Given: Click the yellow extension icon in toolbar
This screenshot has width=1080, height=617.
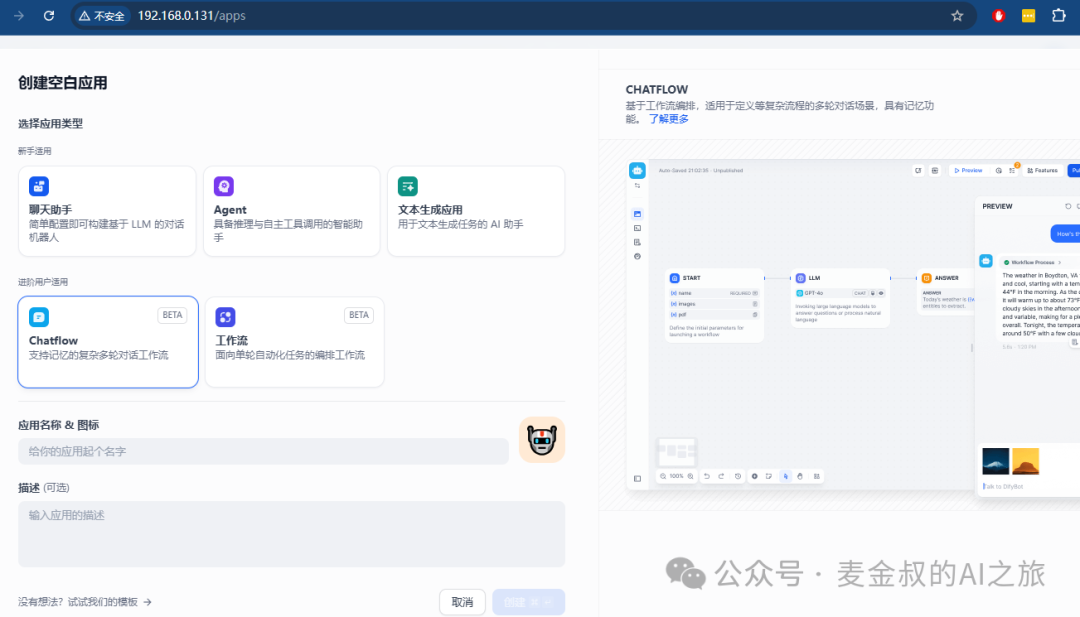Looking at the screenshot, I should (1028, 16).
